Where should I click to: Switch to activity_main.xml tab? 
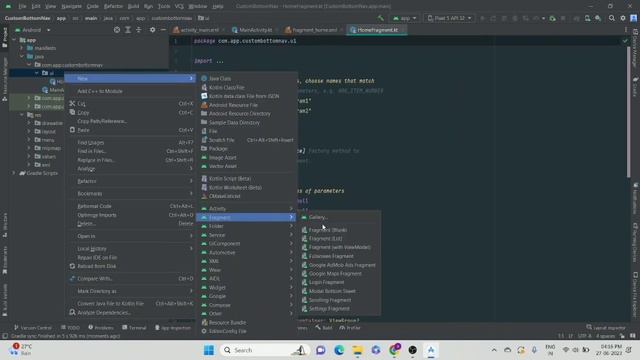click(198, 30)
